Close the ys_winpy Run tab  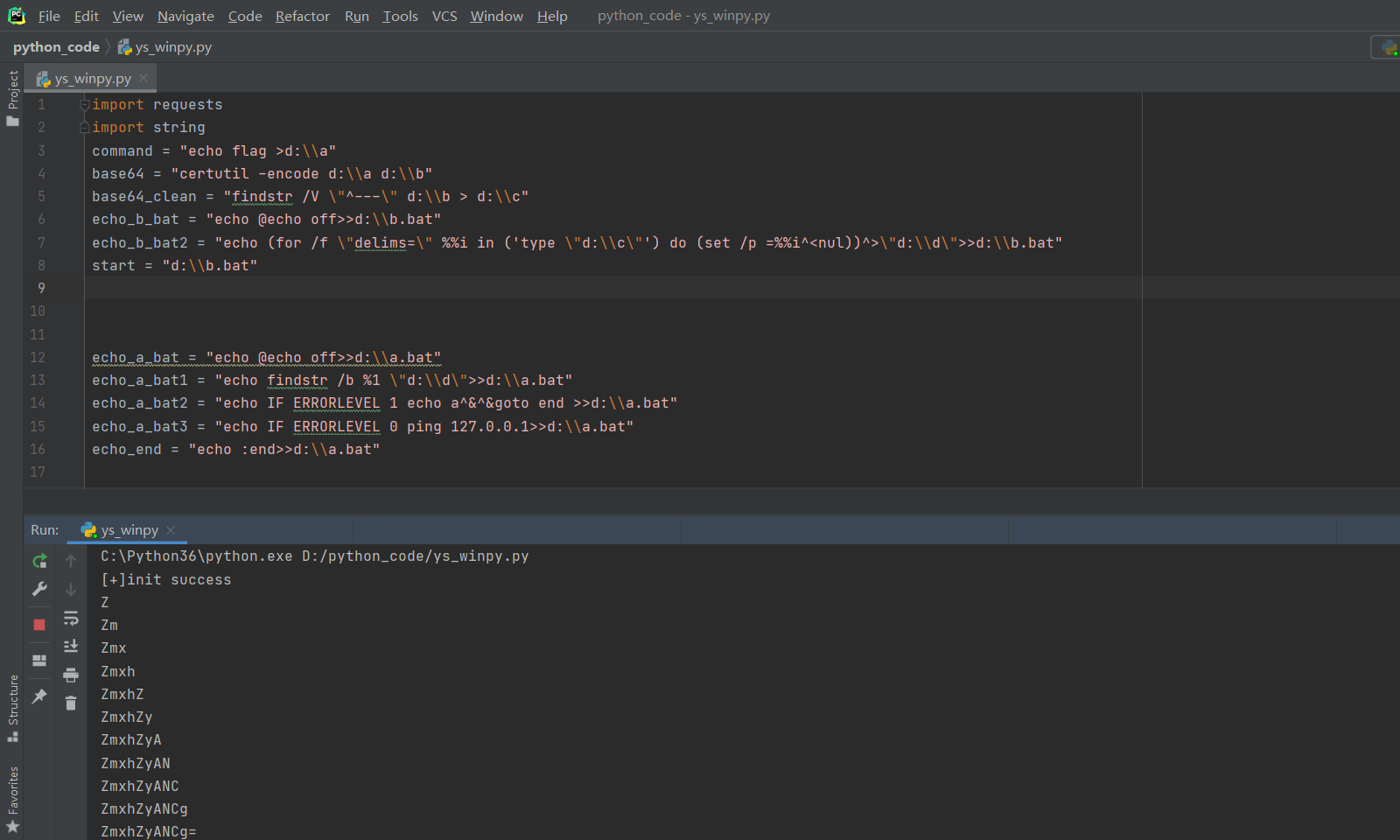tap(171, 530)
